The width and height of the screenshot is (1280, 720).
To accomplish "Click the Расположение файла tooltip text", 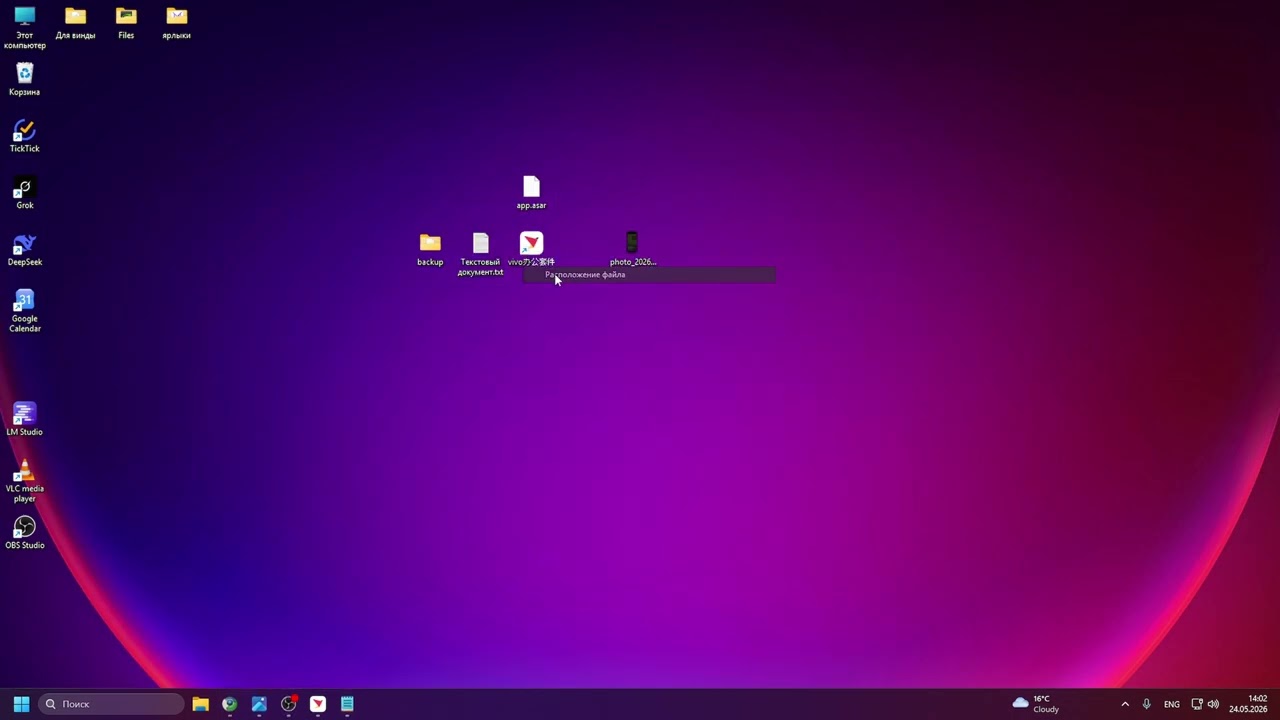I will (x=585, y=275).
